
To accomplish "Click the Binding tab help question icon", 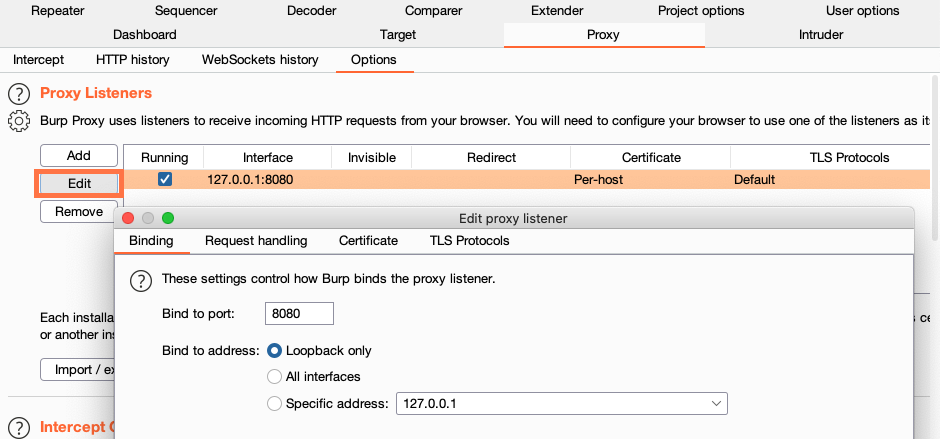I will point(141,280).
